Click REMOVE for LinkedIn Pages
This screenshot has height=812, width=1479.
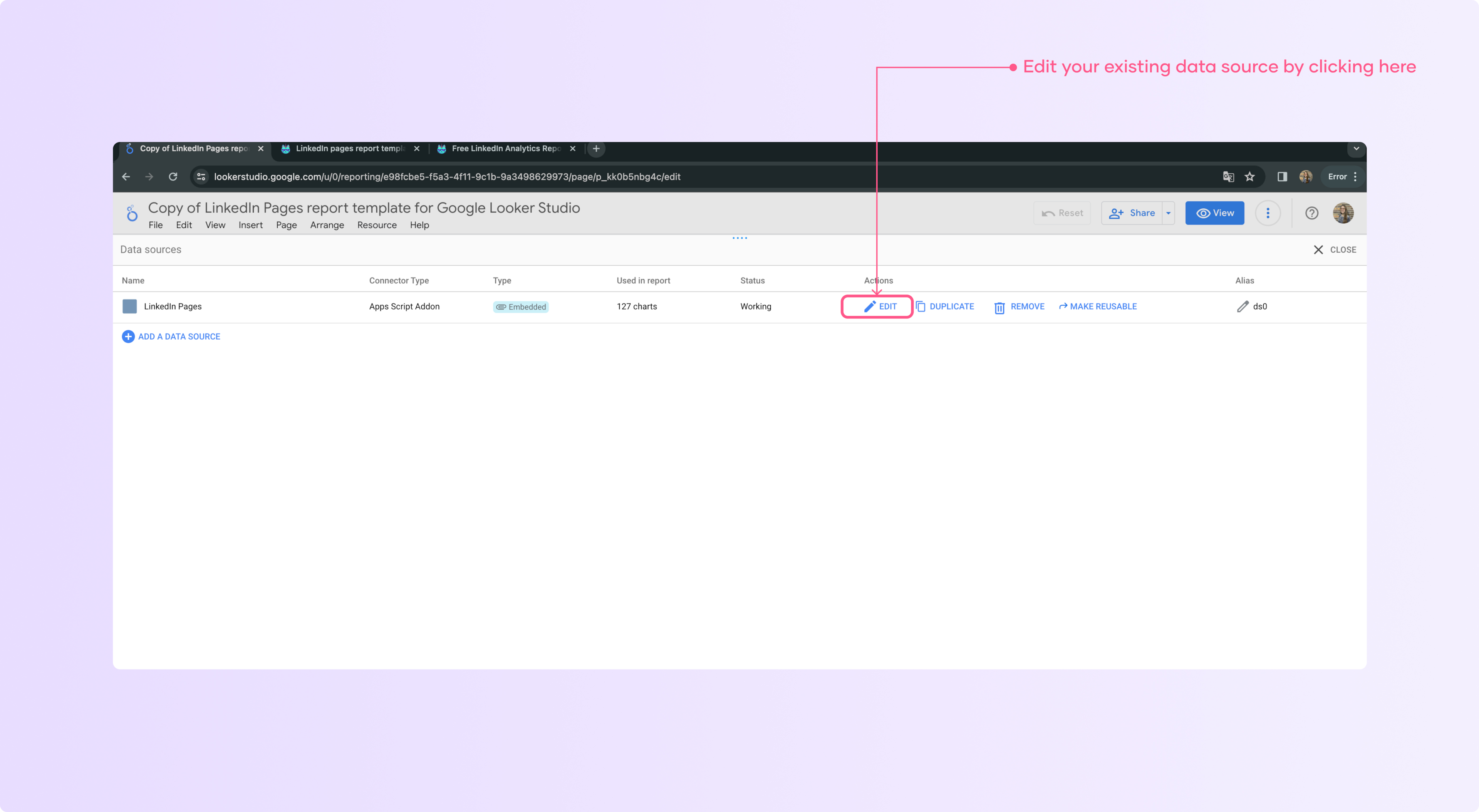tap(1019, 306)
